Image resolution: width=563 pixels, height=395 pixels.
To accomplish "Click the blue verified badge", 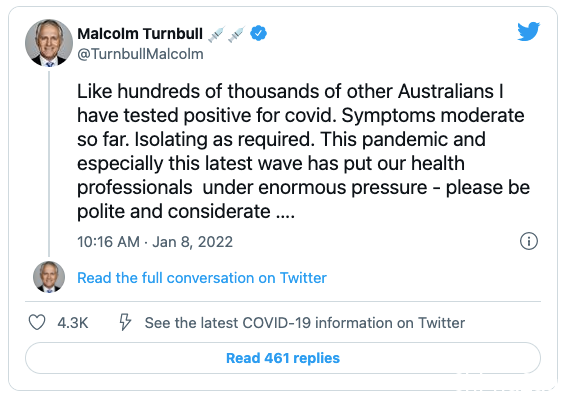I will (x=258, y=33).
